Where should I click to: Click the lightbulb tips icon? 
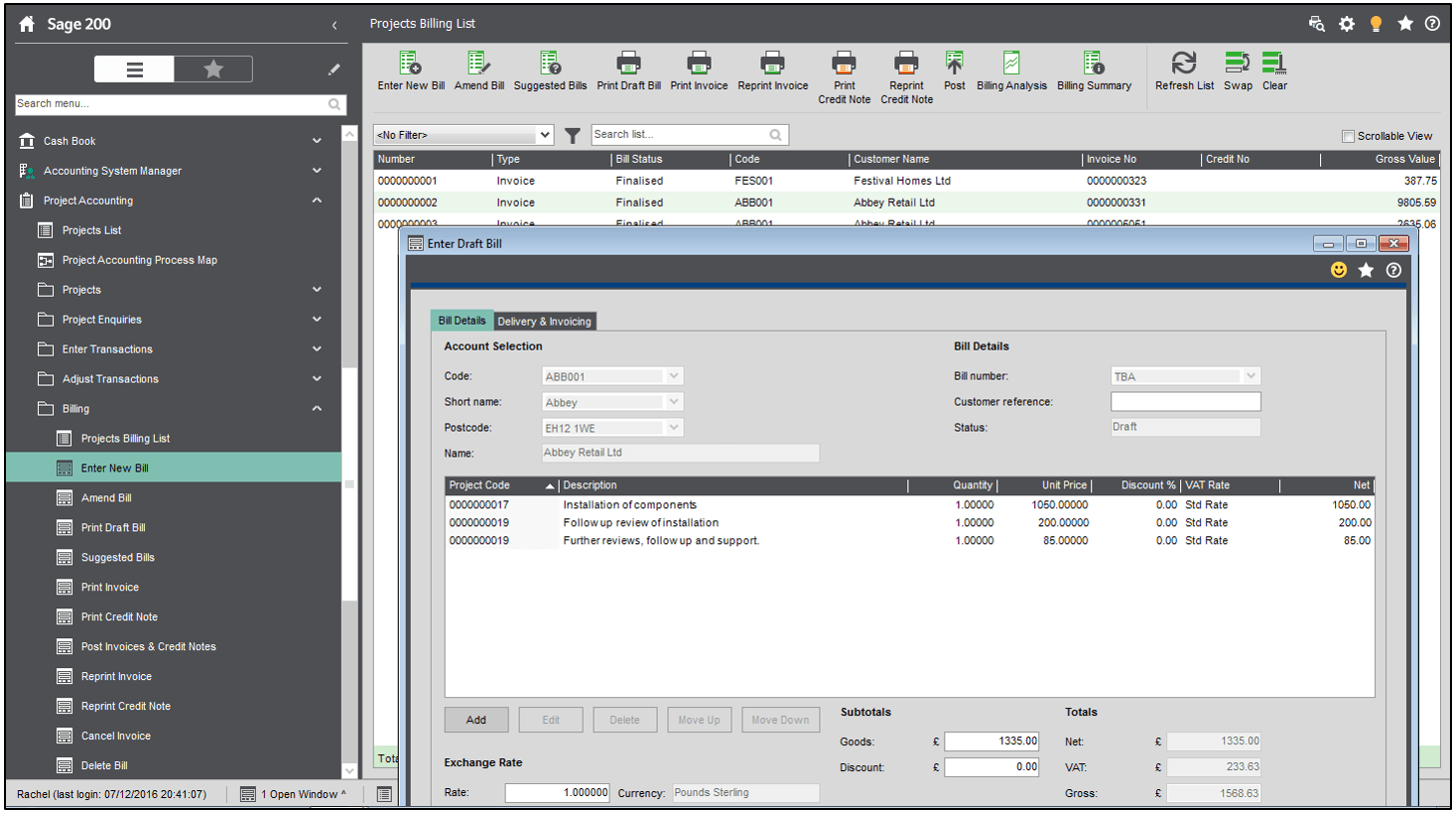click(x=1376, y=24)
